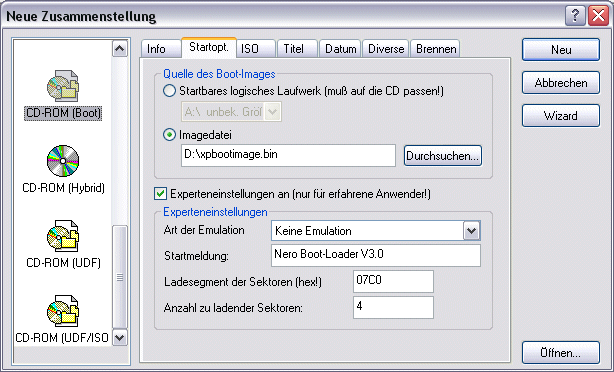Select the CD-ROM (UDF/ISO) compilation icon
The image size is (614, 372).
pyautogui.click(x=63, y=310)
